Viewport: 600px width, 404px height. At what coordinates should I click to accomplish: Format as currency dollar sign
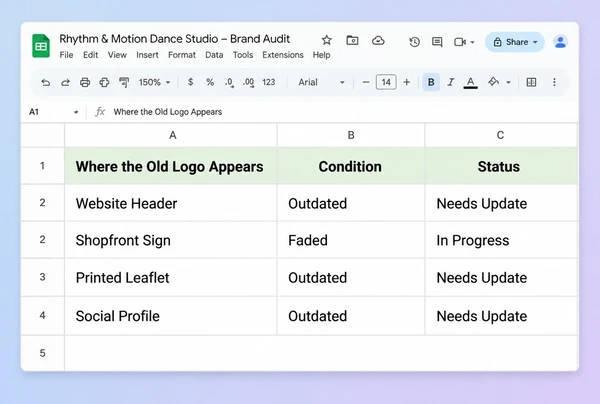click(x=191, y=82)
